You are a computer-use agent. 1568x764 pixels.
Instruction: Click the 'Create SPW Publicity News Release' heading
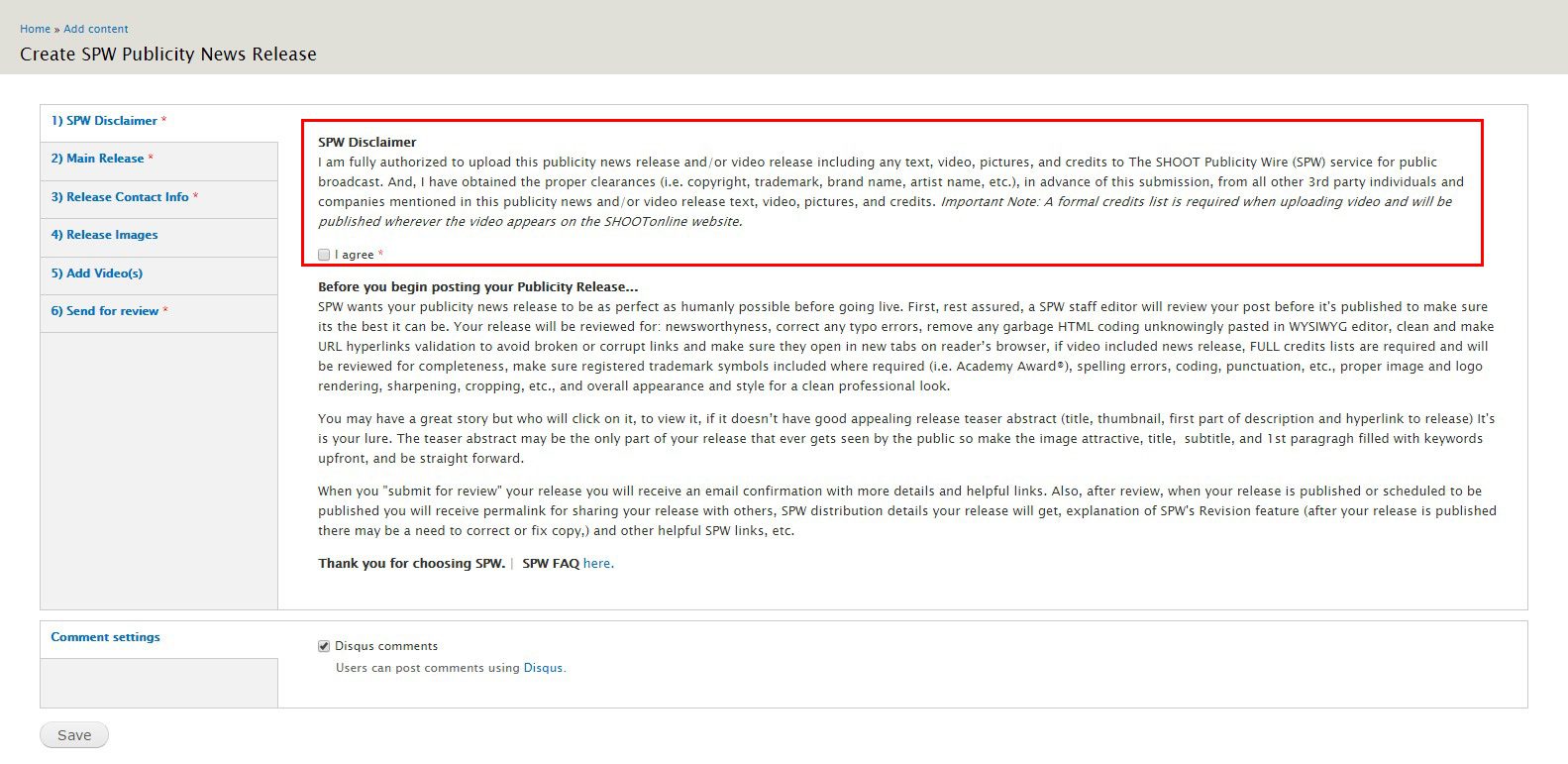168,55
